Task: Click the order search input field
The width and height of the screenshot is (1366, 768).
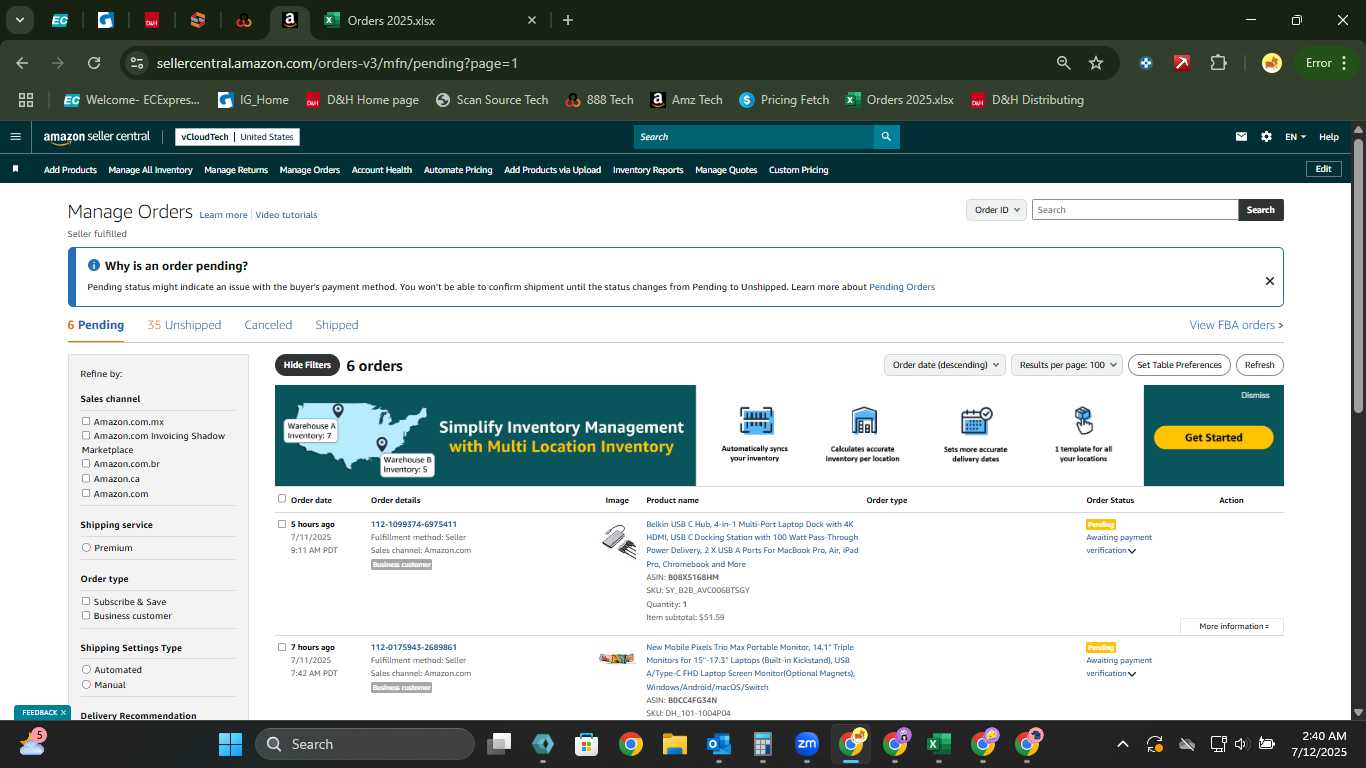Action: [1135, 210]
